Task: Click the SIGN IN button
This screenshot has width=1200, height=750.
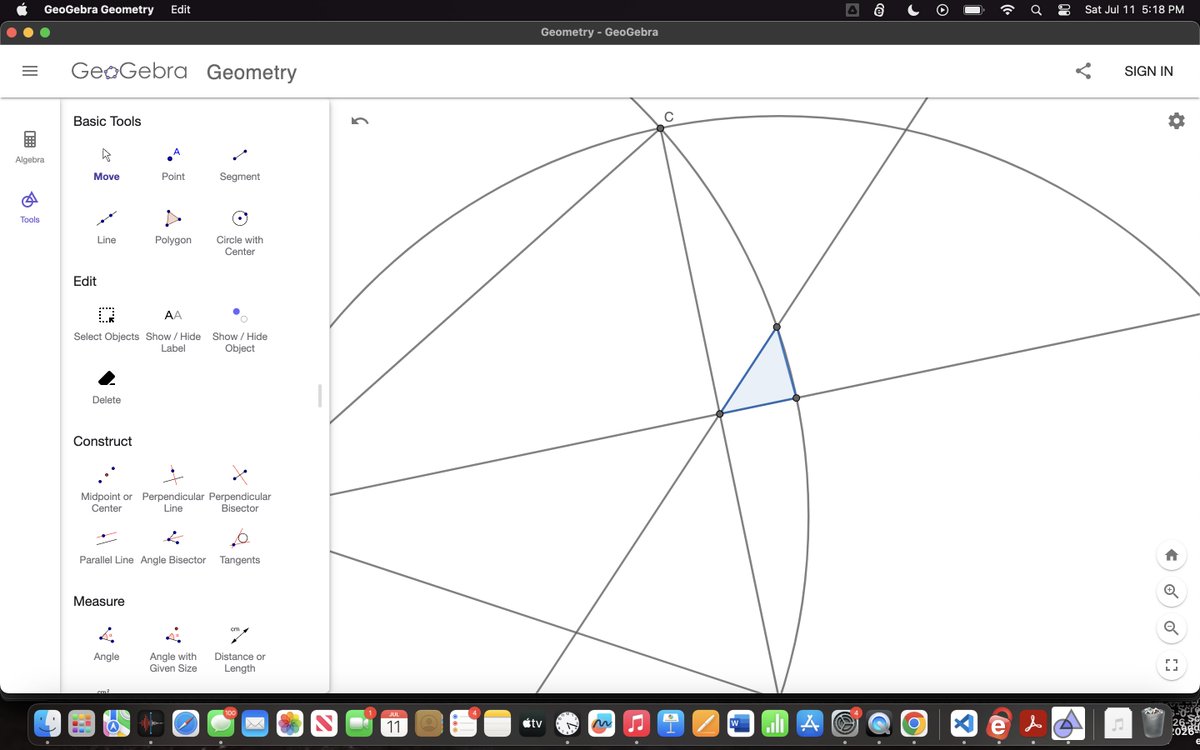Action: [1149, 71]
